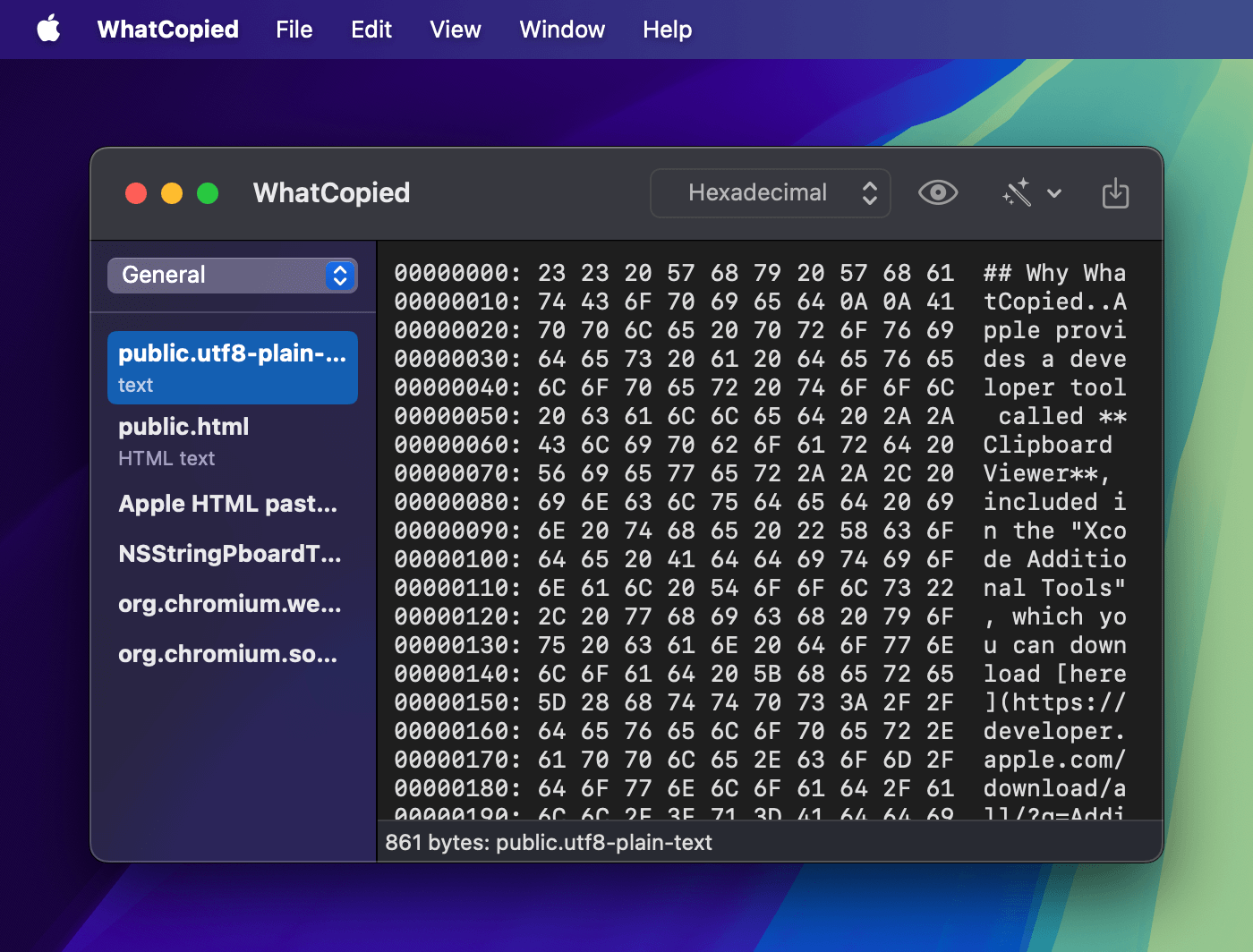Select the public.utf8-plain-text item

233,368
